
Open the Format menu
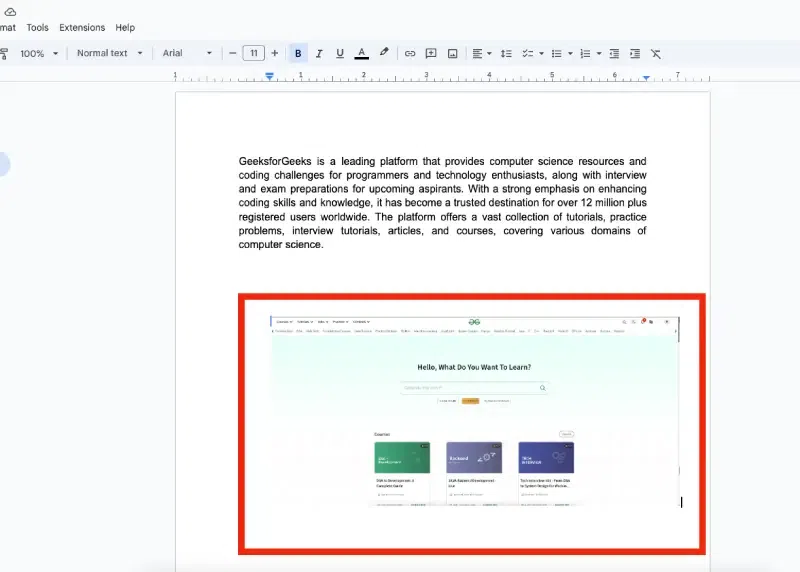7,28
